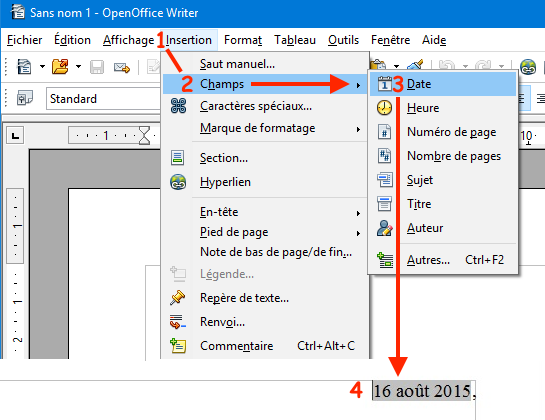The height and width of the screenshot is (420, 545).
Task: Click the Hyperlien globe icon in menu
Action: (178, 182)
